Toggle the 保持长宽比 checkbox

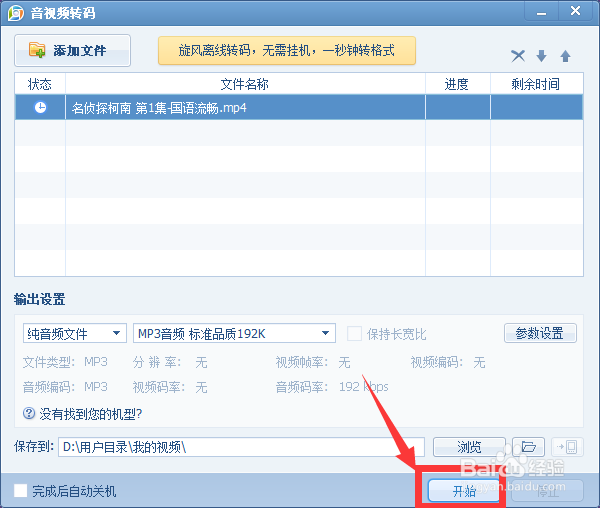(354, 334)
